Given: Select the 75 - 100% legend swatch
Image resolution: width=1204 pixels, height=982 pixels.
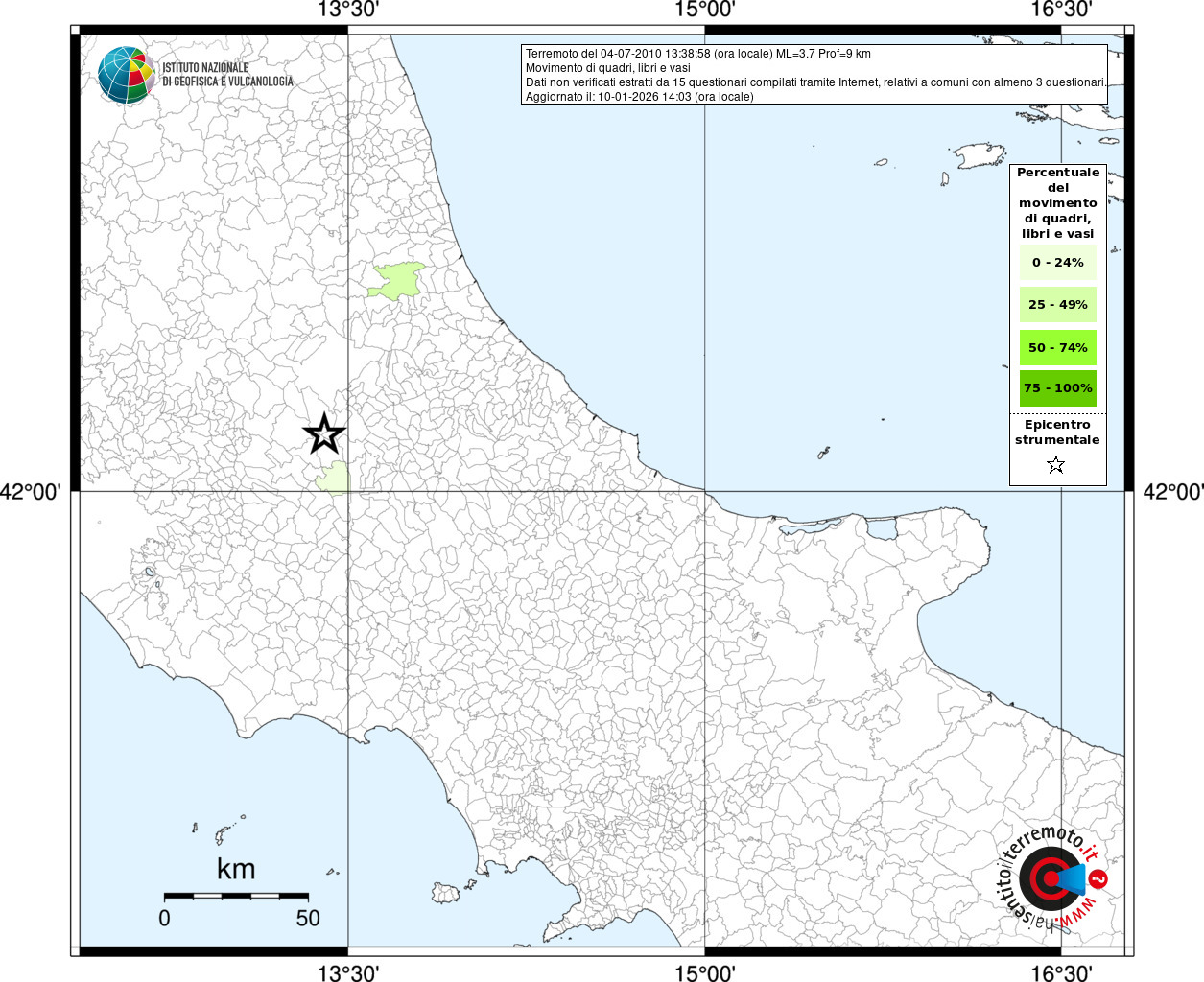Looking at the screenshot, I should [x=1058, y=388].
